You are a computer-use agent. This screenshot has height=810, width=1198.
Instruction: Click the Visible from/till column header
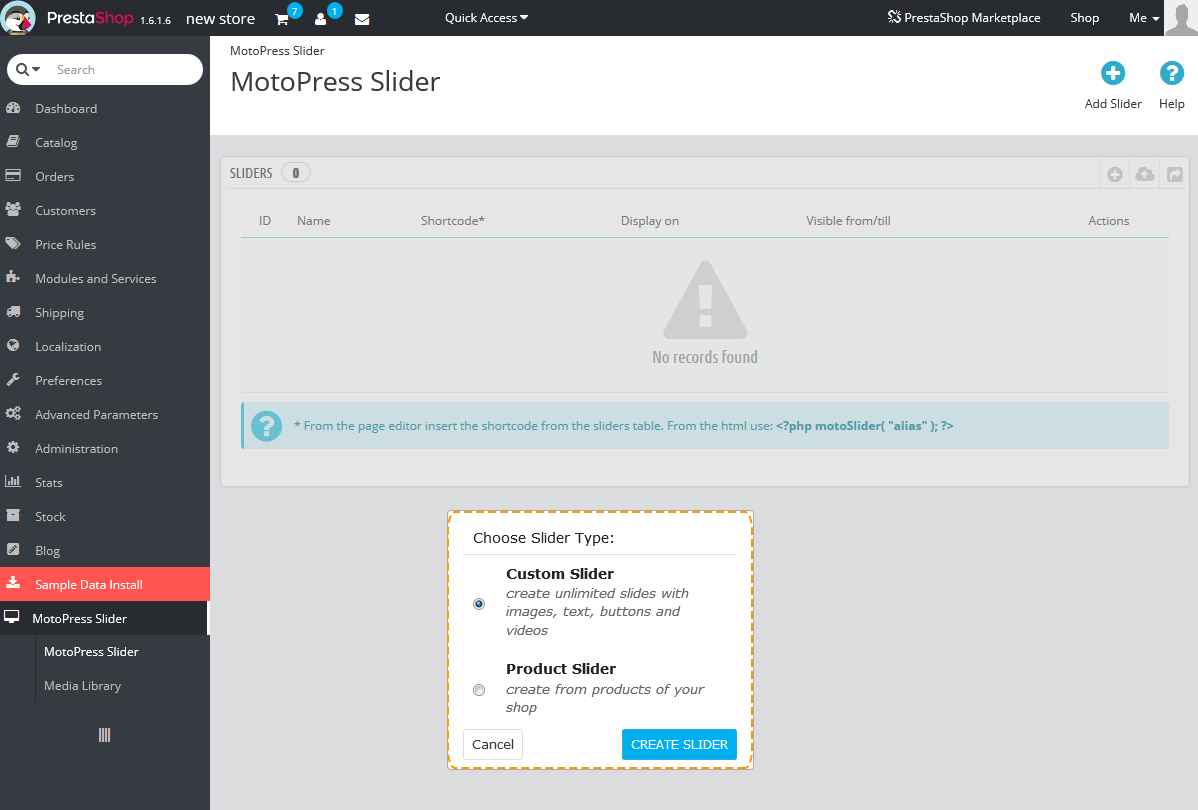click(x=848, y=221)
